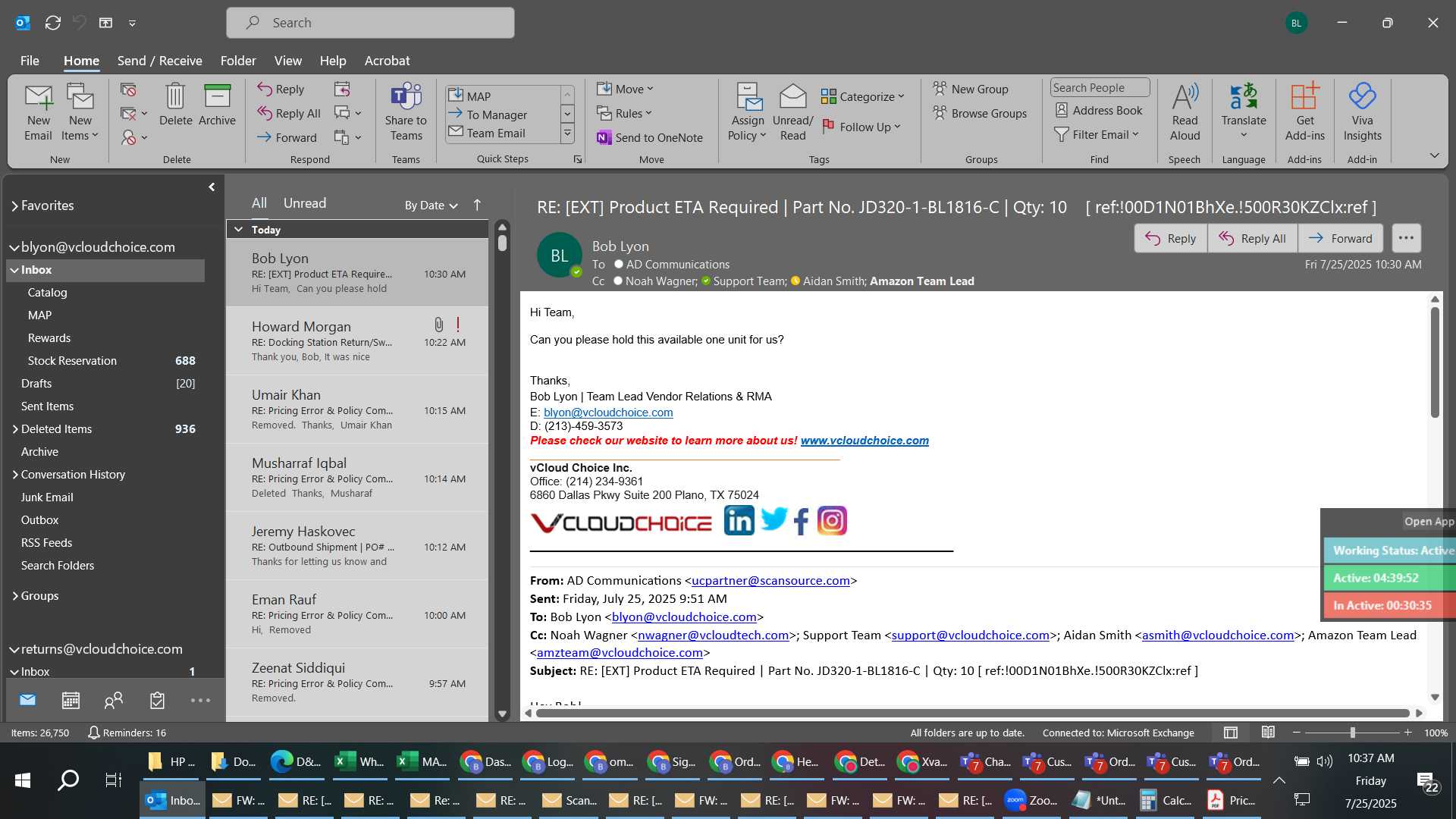
Task: Open Tasks view icon
Action: click(x=157, y=700)
